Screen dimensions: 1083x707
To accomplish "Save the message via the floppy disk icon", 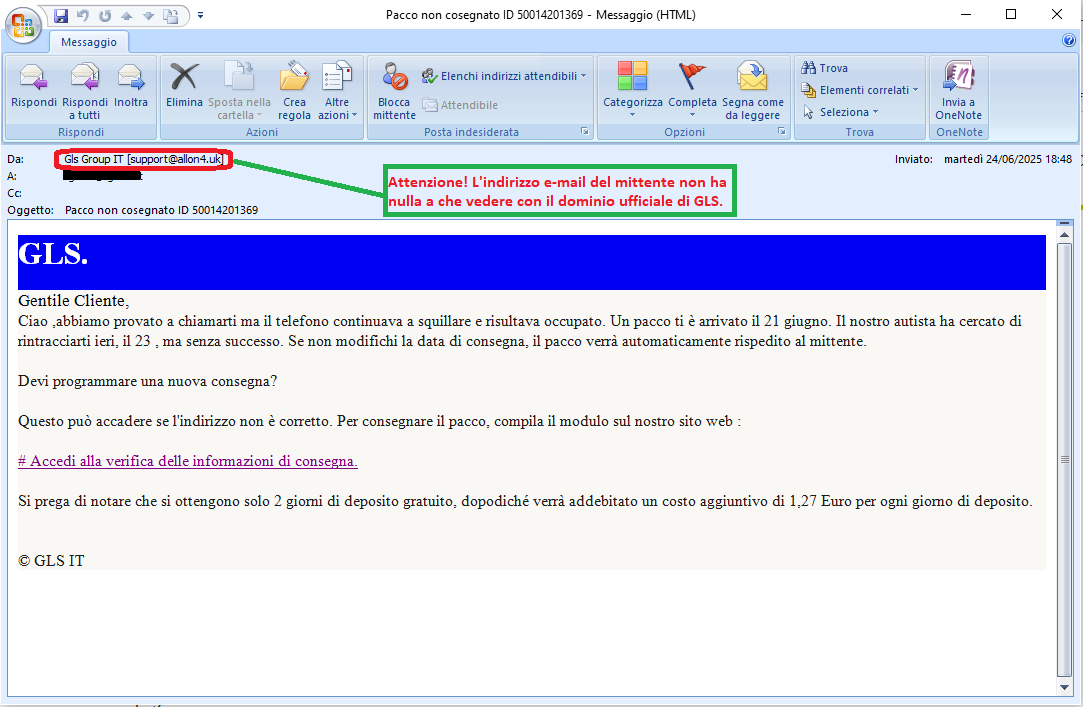I will (61, 15).
